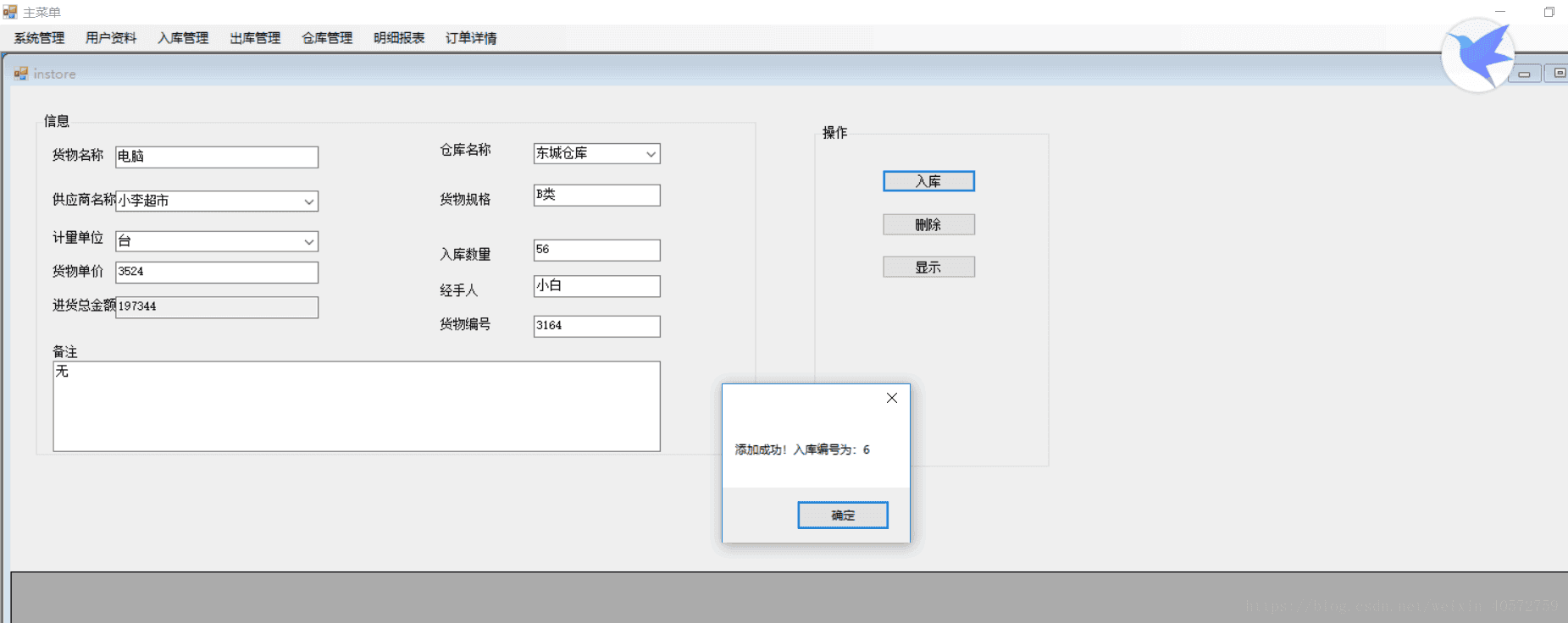Open the 入库管理 menu
This screenshot has width=1568, height=623.
tap(183, 38)
